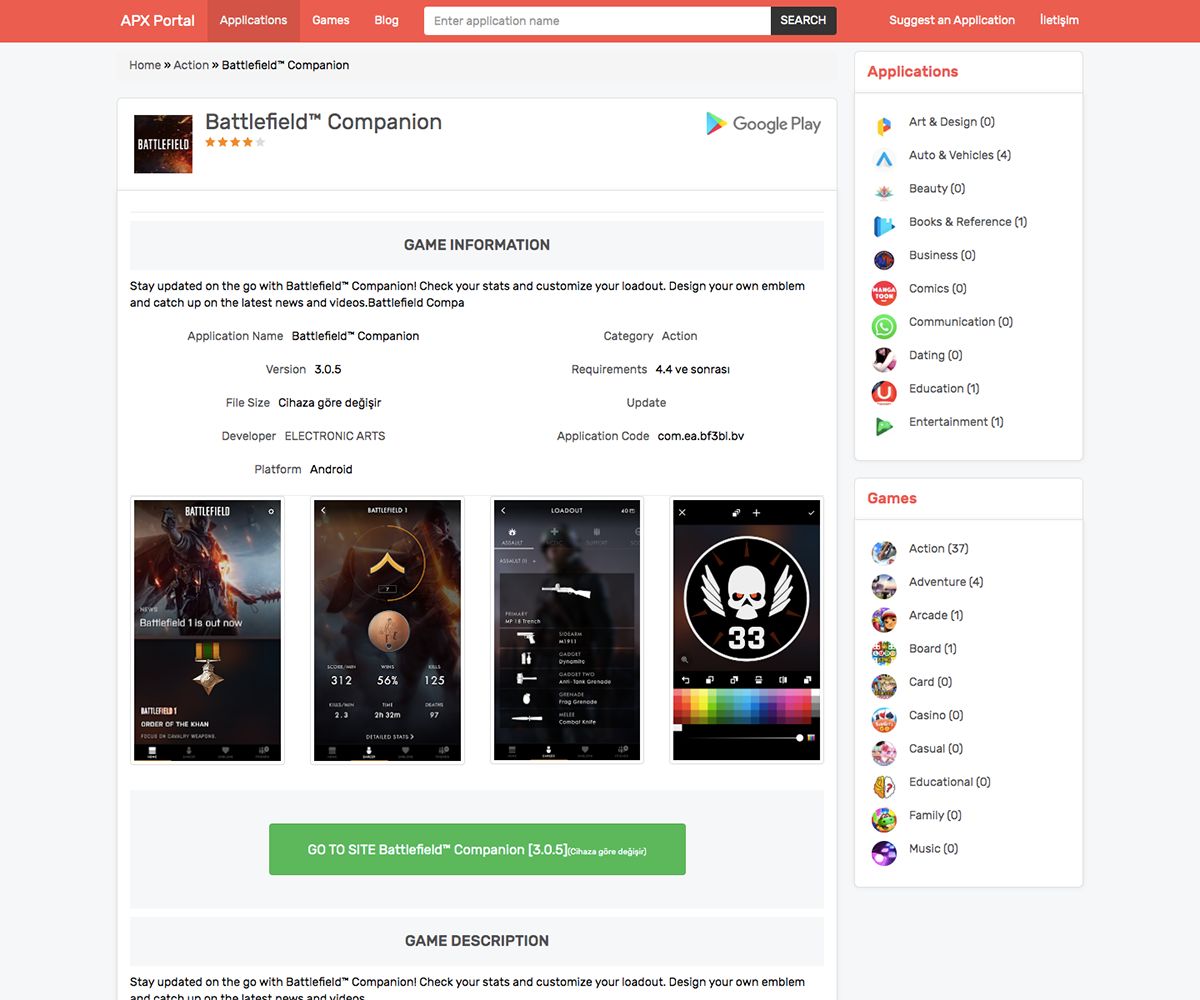Open Arcade (1) games link

(936, 615)
